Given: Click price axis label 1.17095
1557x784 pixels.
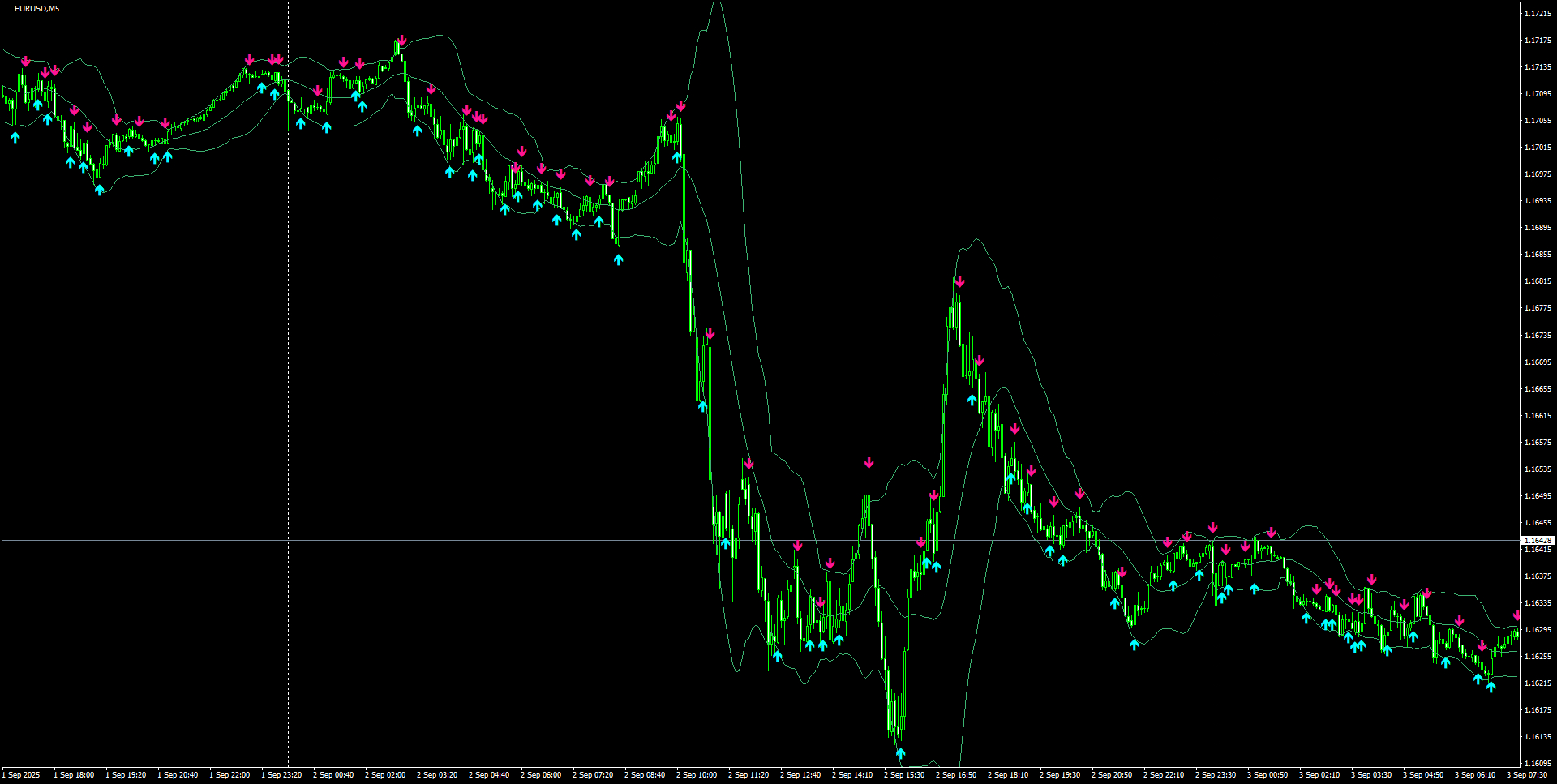Looking at the screenshot, I should click(1538, 94).
